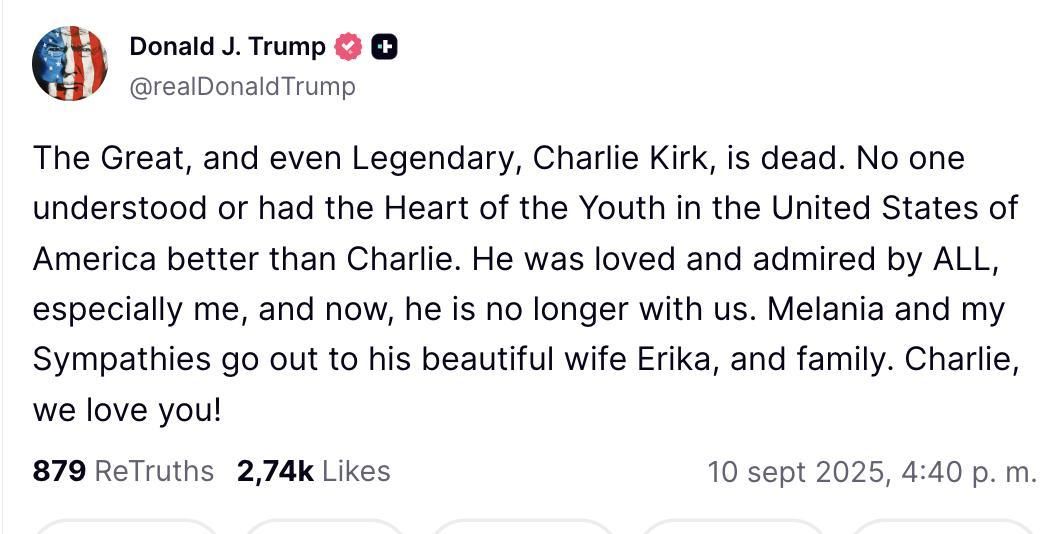
Task: Open the @realDonaldTrump handle link
Action: 242,87
